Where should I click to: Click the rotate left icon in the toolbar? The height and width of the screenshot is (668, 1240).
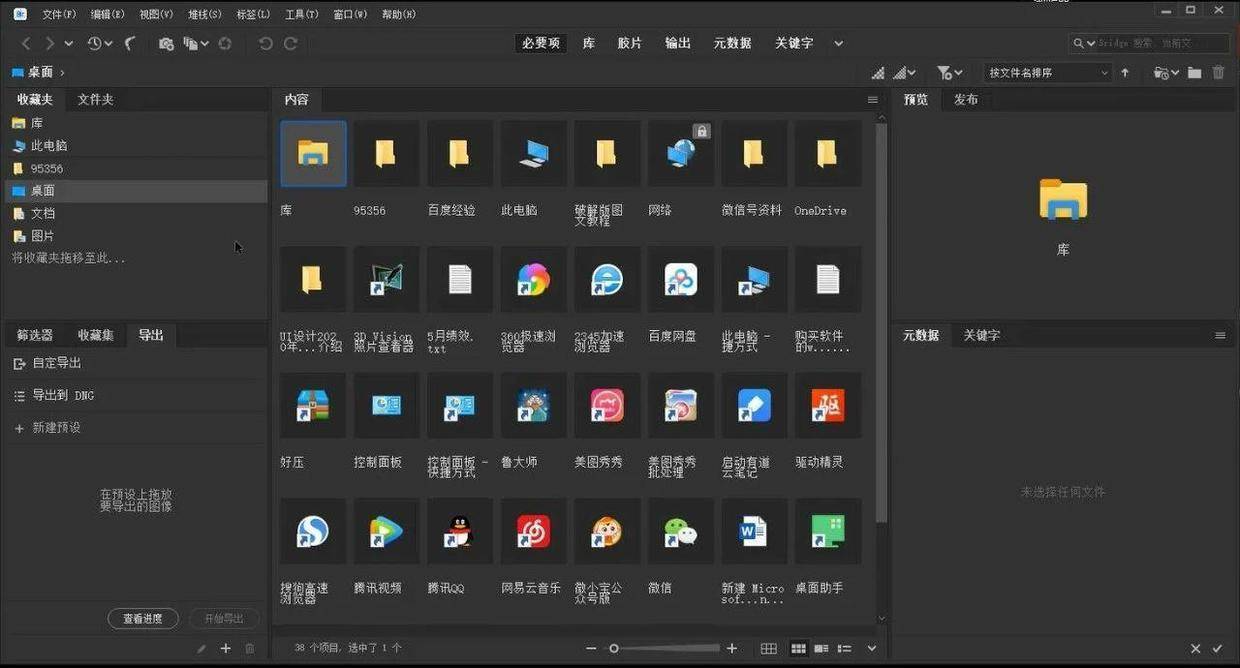tap(267, 43)
